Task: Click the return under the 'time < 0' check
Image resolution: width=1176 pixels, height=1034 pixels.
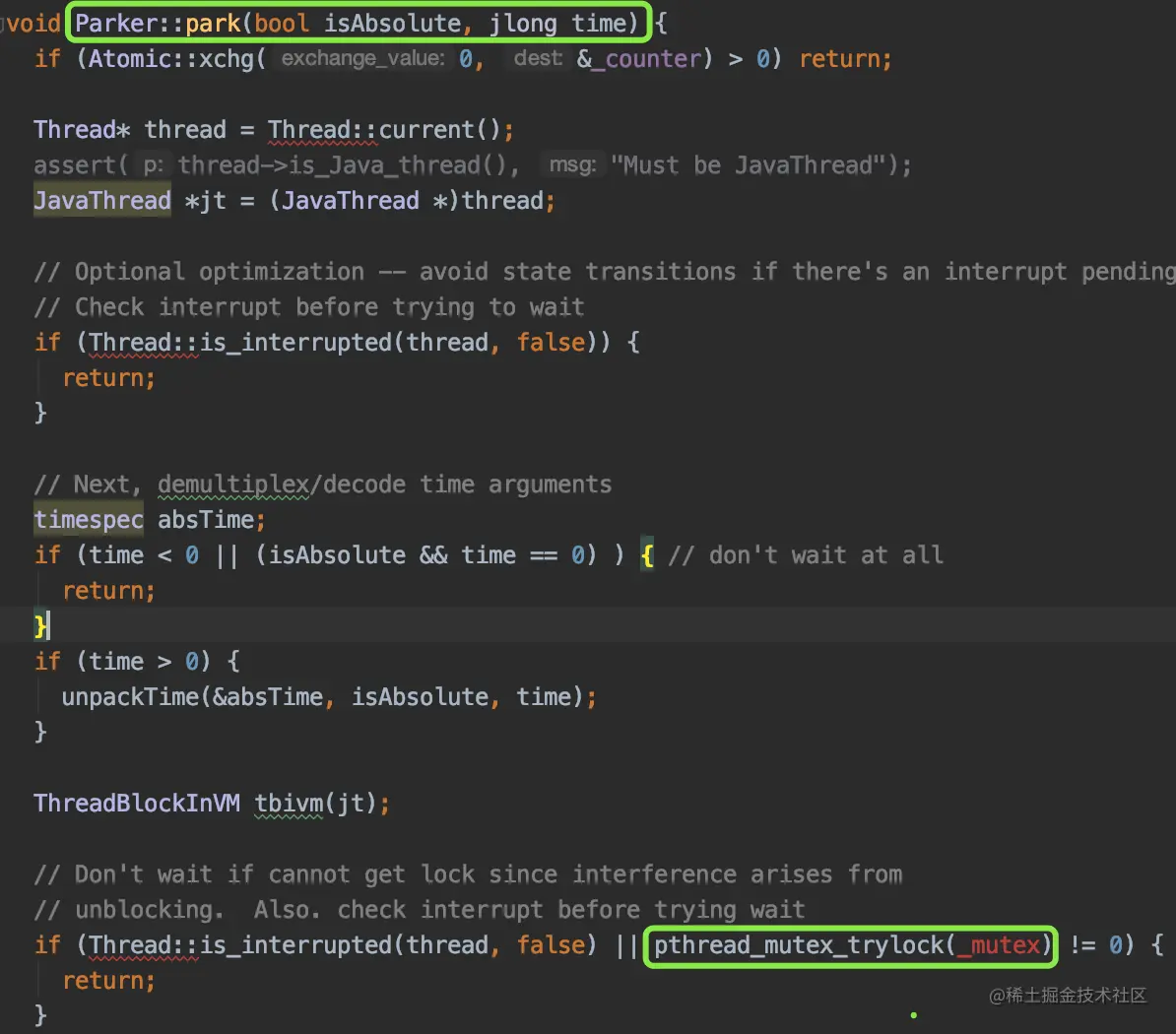Action: [x=108, y=590]
